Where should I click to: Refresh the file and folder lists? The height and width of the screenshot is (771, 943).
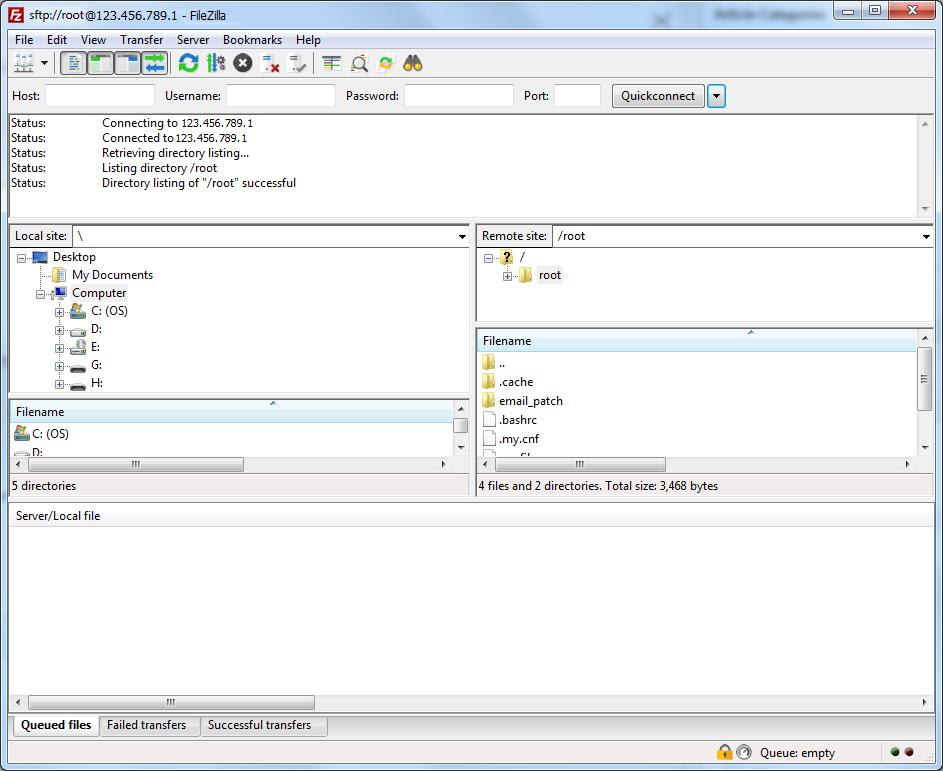tap(188, 63)
